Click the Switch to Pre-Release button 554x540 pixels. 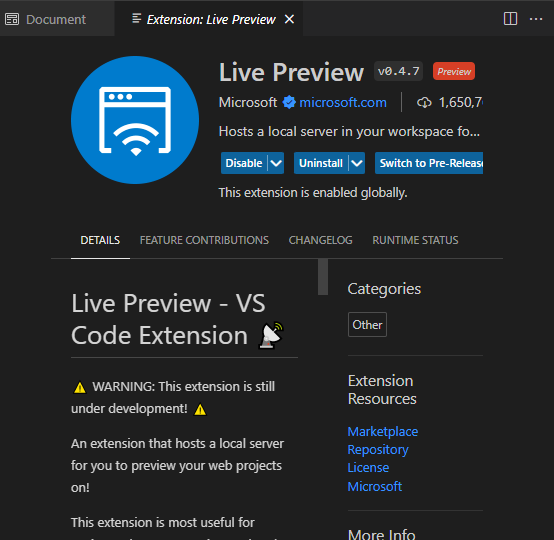[x=429, y=163]
